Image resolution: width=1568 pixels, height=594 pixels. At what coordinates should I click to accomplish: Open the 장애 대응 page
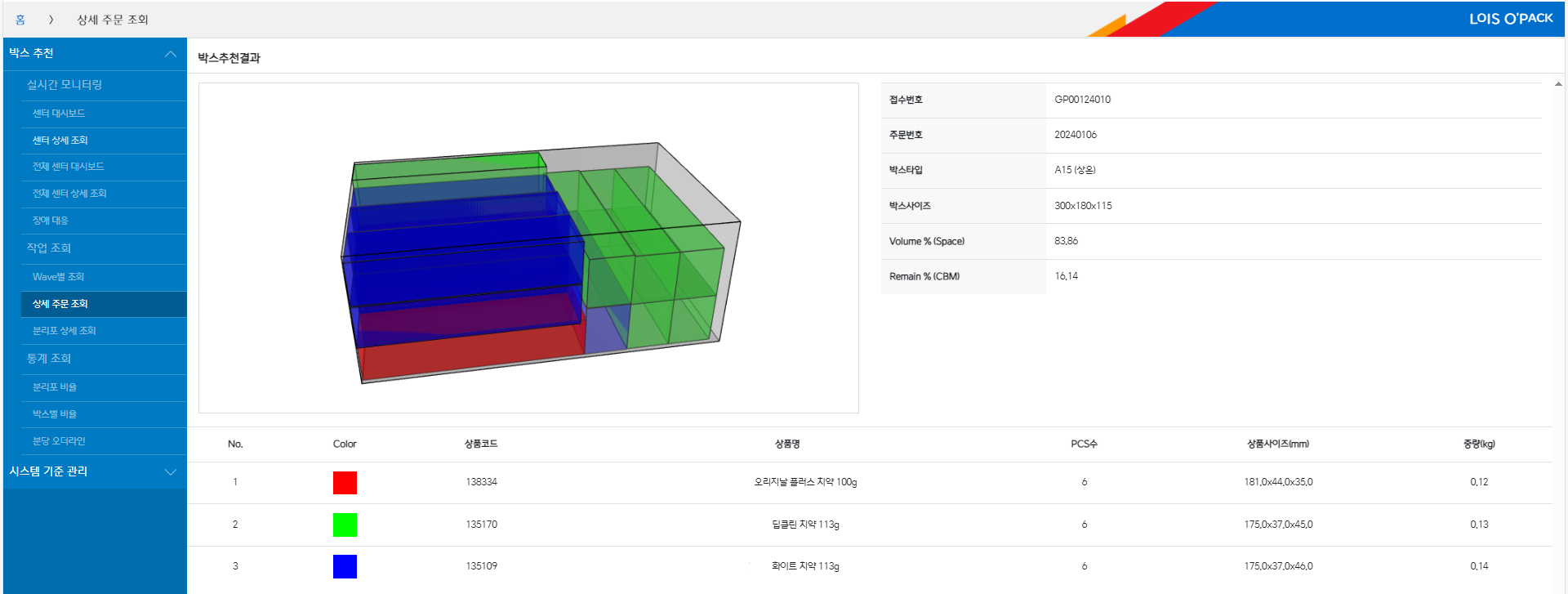coord(51,221)
